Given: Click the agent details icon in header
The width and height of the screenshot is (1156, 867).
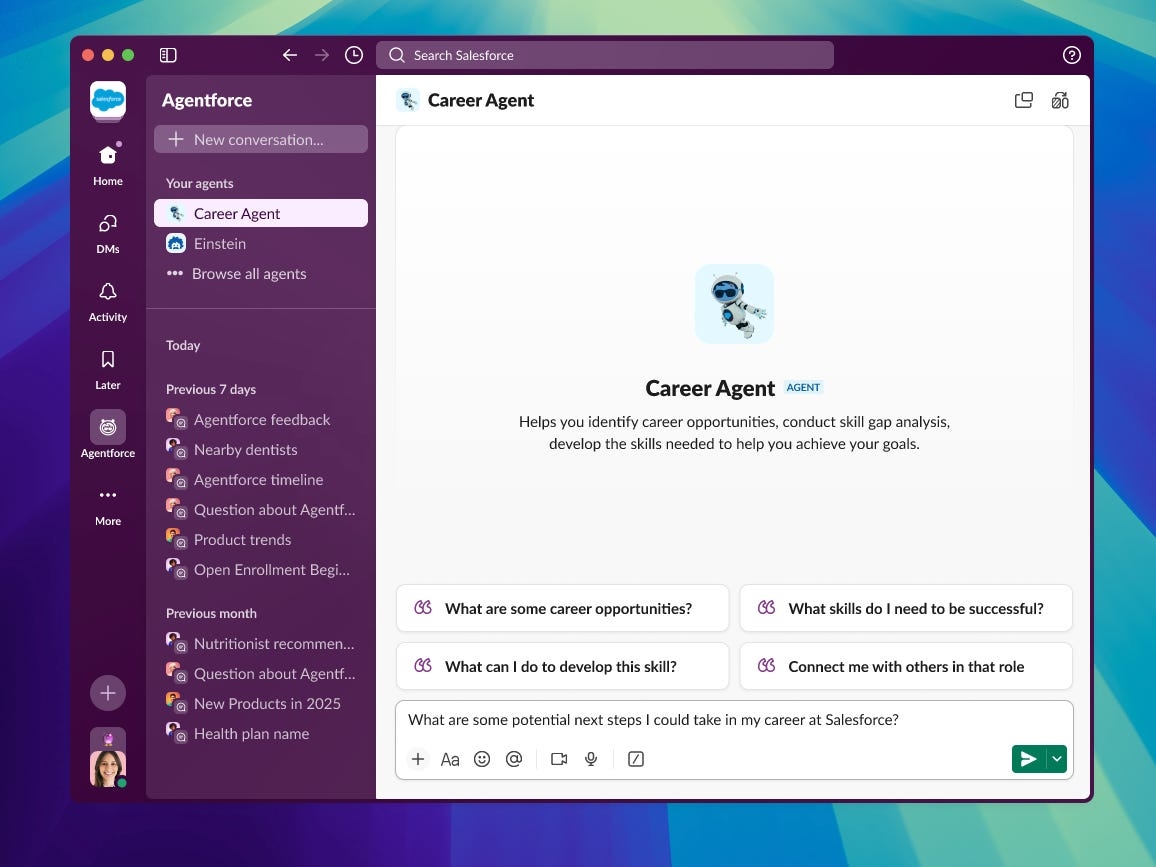Looking at the screenshot, I should [x=1059, y=100].
